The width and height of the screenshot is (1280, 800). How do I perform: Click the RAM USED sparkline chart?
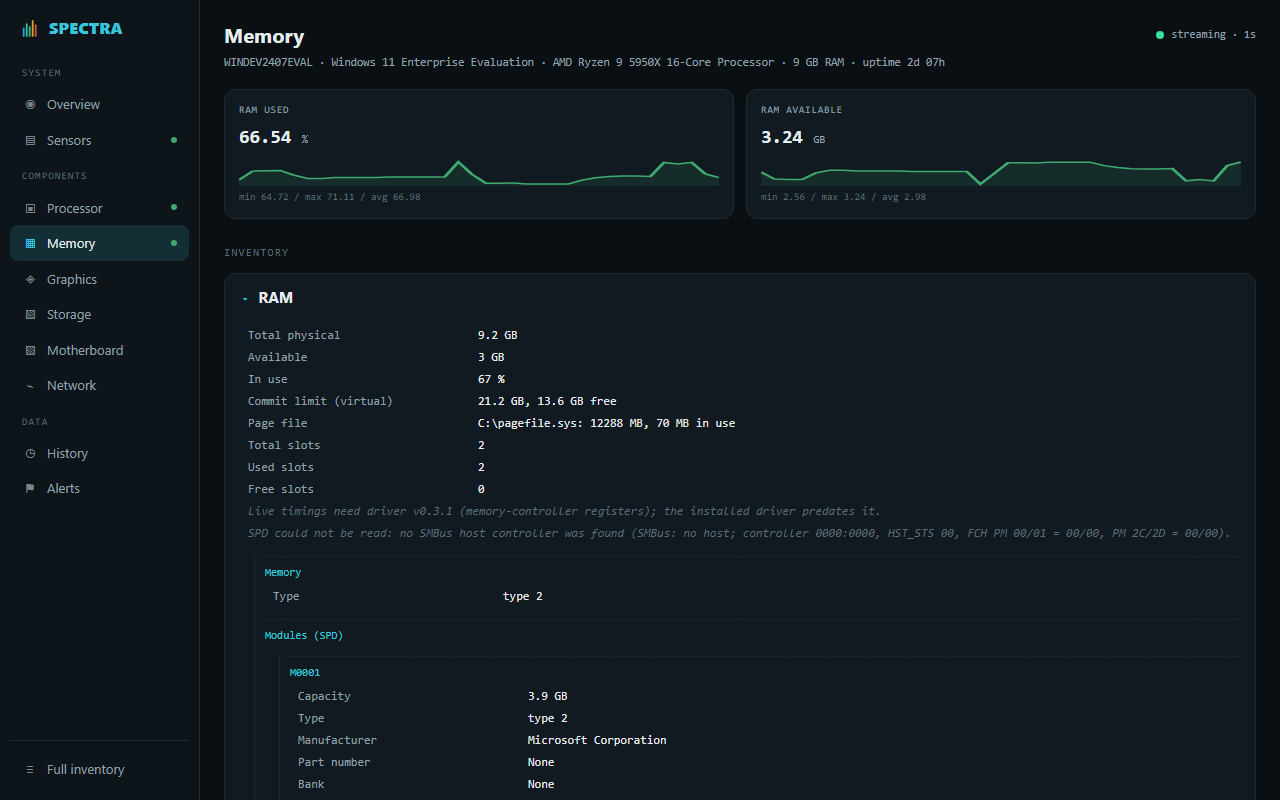click(x=479, y=172)
